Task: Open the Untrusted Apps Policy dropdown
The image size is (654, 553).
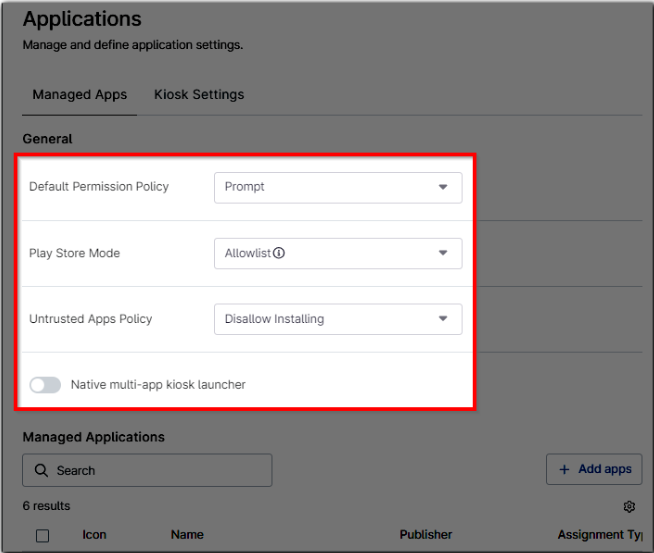Action: pyautogui.click(x=337, y=319)
